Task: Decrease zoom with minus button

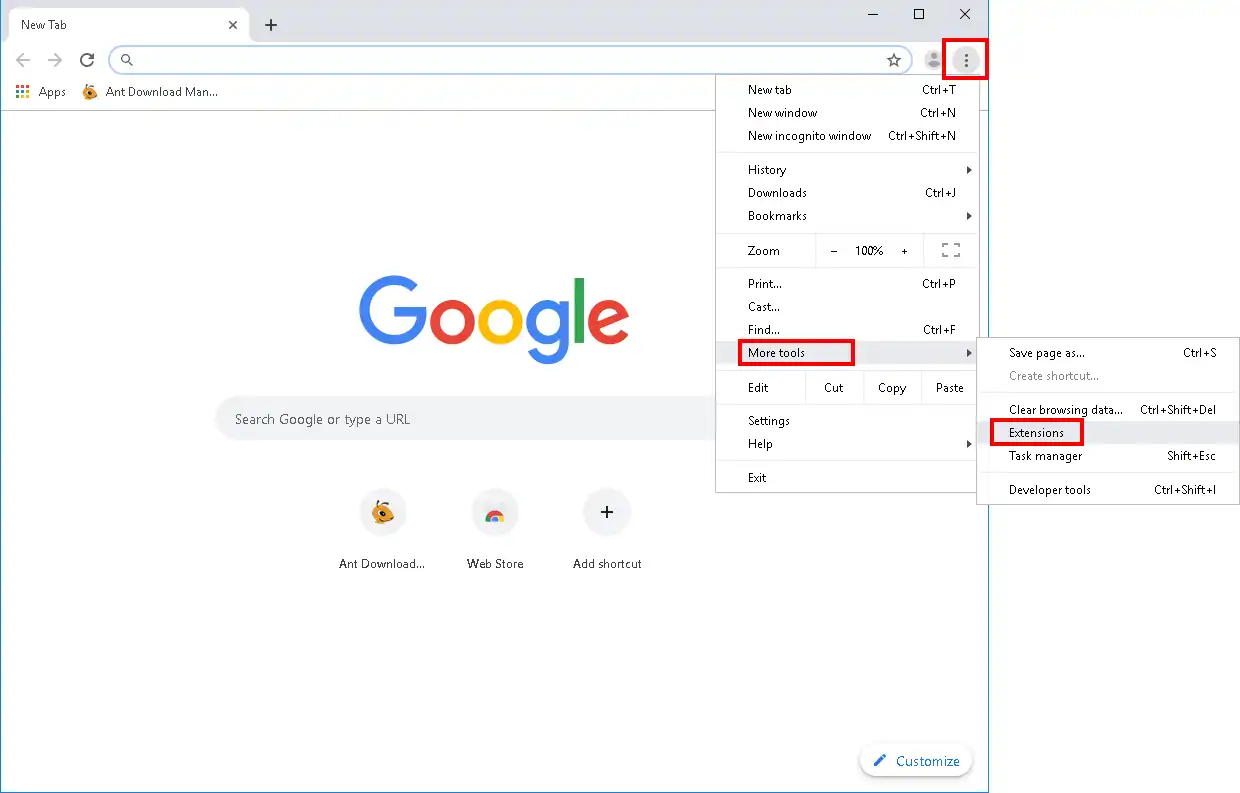Action: (x=834, y=251)
